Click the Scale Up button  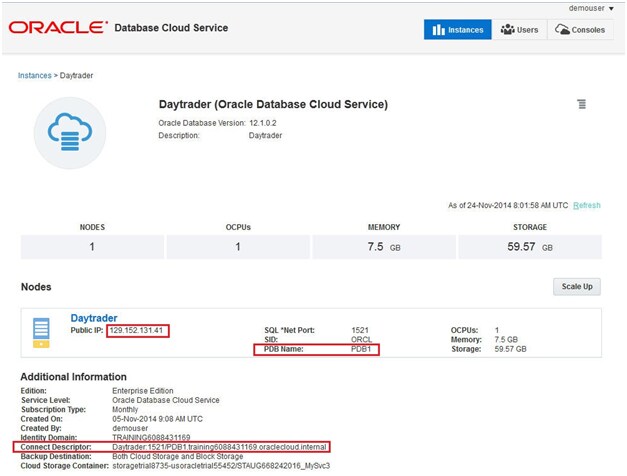(x=577, y=287)
